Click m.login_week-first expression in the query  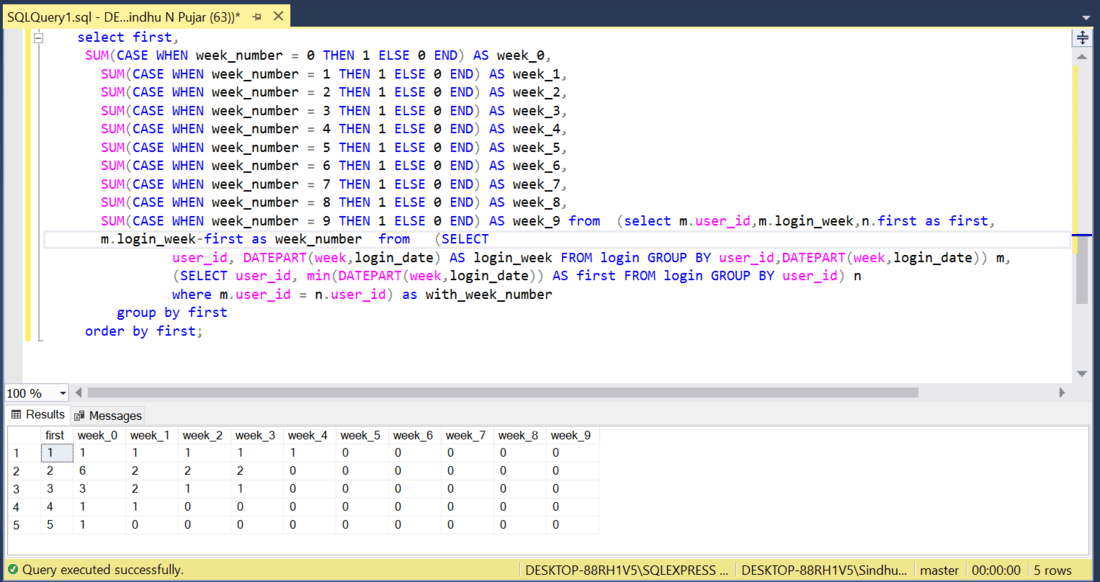[x=173, y=240]
